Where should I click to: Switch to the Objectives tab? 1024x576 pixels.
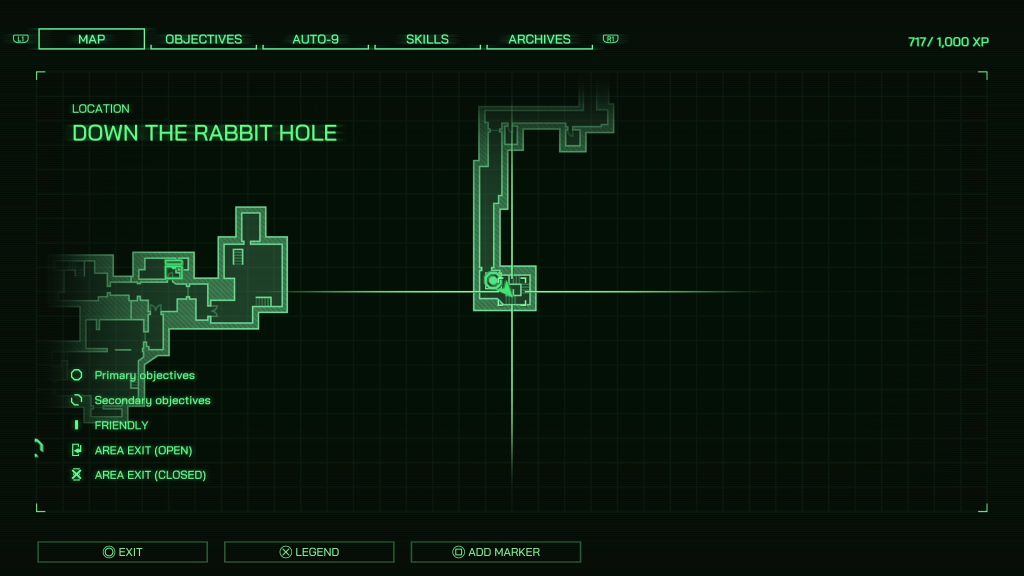(x=204, y=39)
